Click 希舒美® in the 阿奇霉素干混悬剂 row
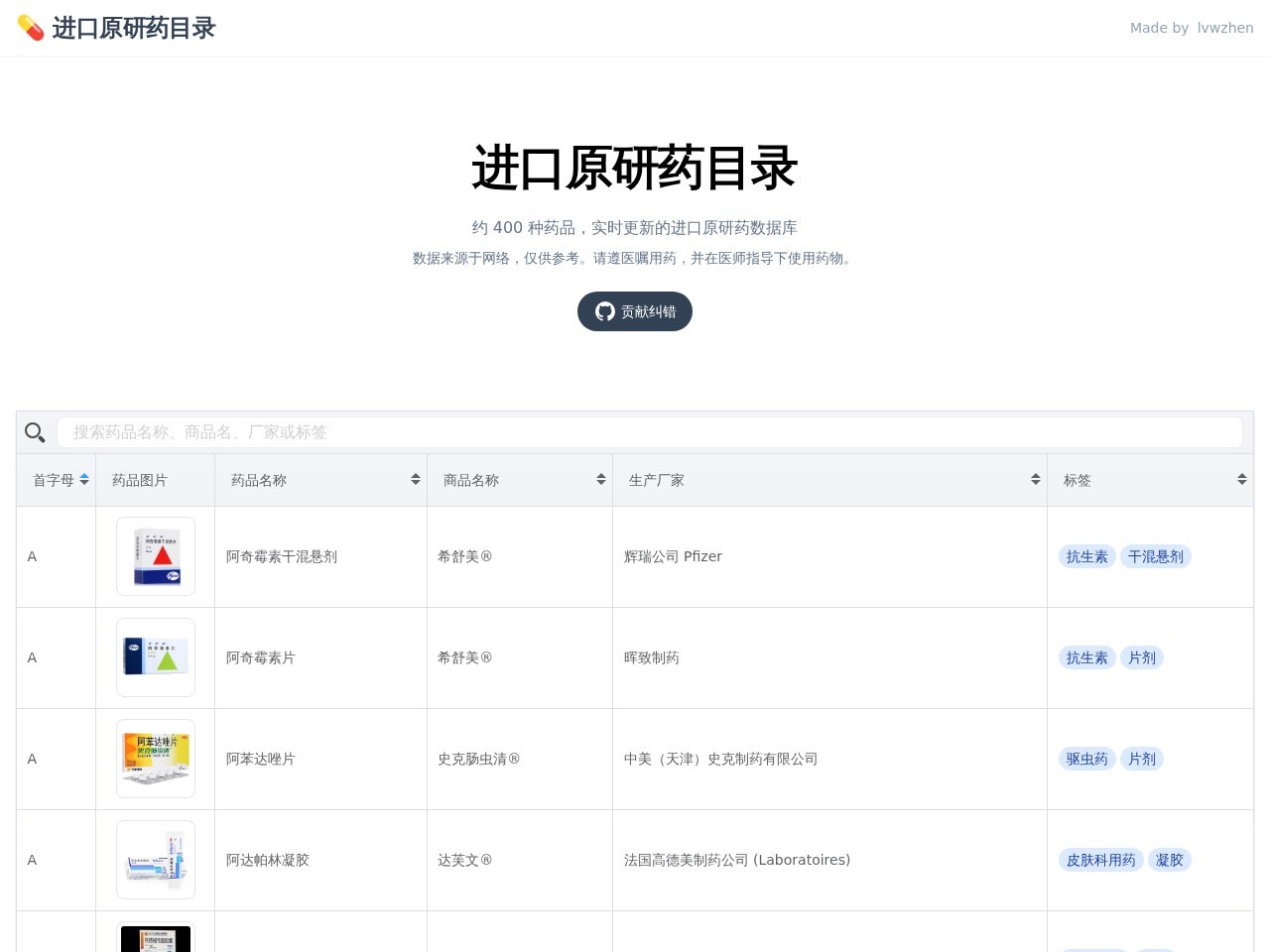 (x=465, y=556)
